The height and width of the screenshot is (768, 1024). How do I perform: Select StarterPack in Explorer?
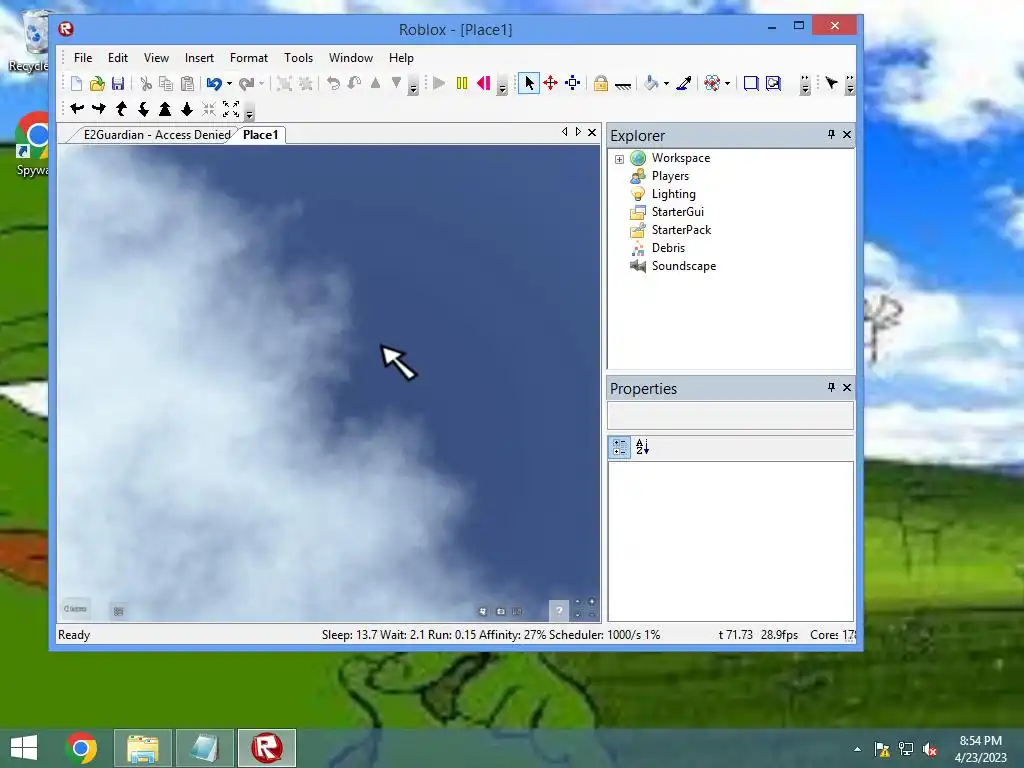681,230
